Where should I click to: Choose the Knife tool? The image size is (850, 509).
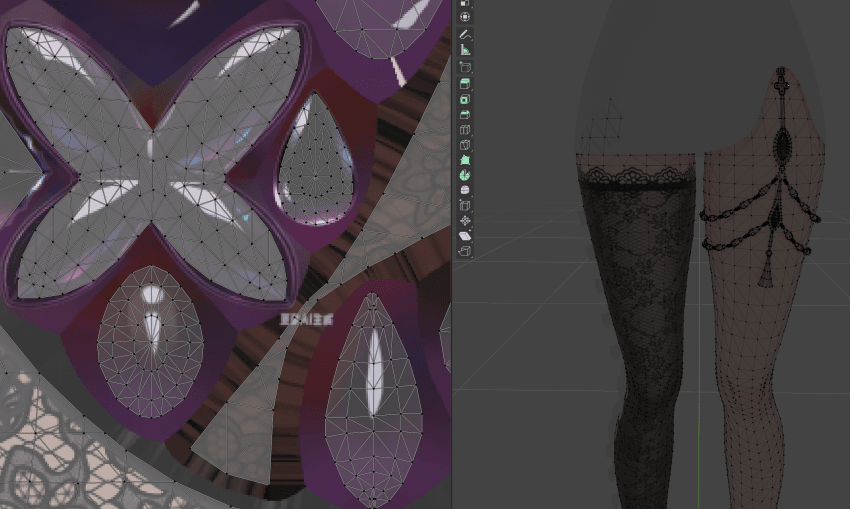pyautogui.click(x=465, y=145)
